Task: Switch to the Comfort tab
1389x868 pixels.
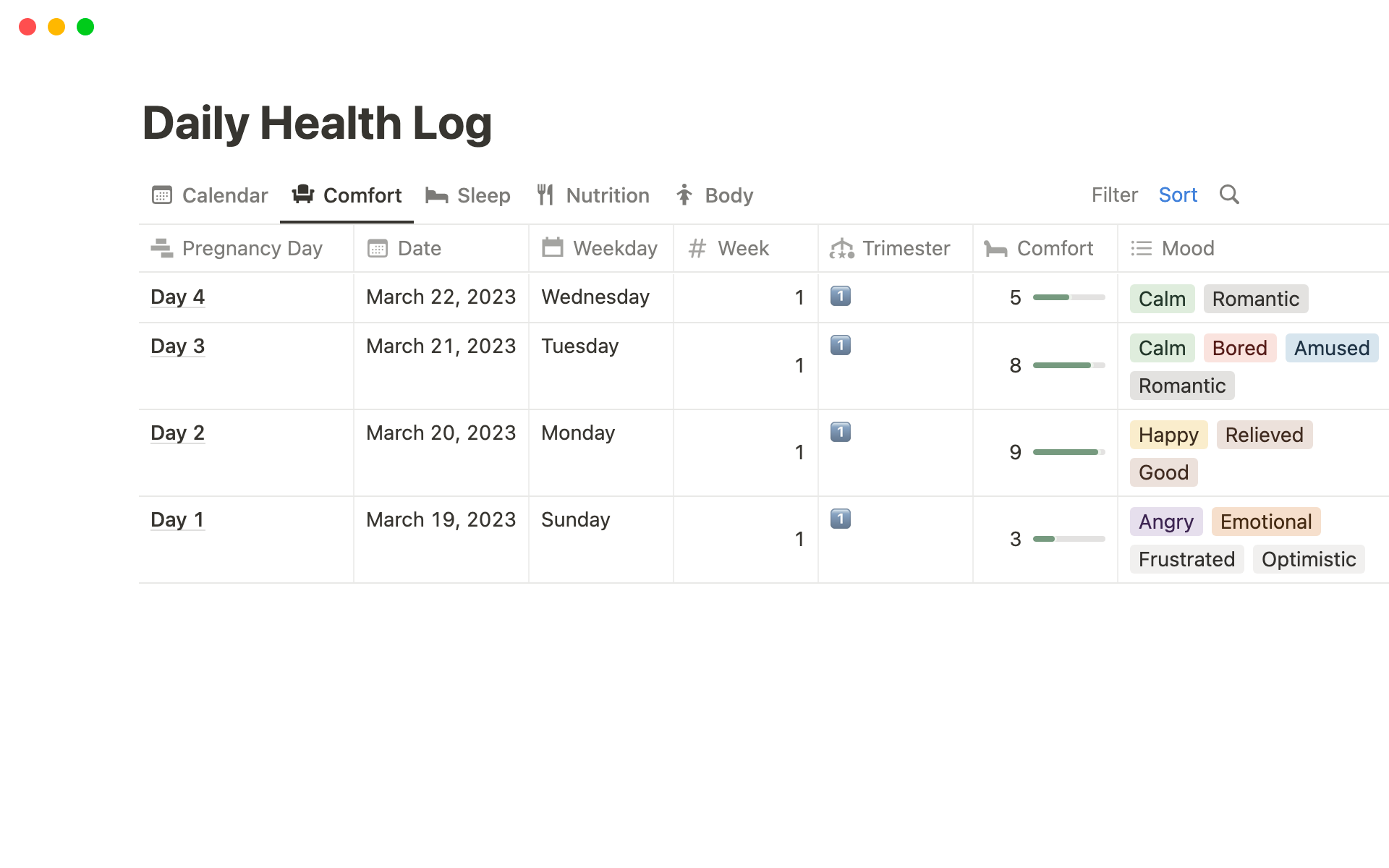Action: 347,195
